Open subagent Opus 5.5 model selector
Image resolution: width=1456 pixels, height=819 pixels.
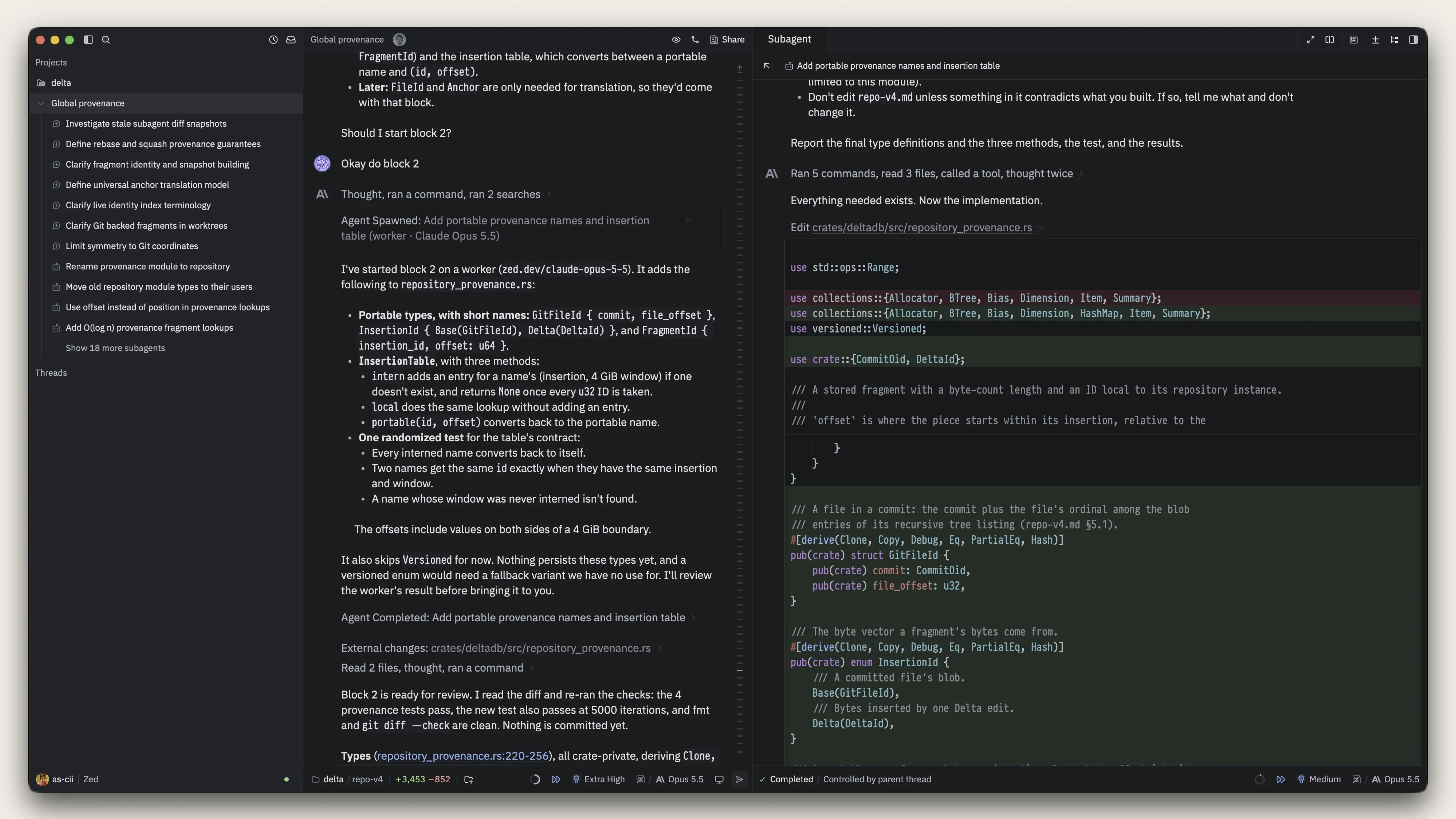click(x=1396, y=779)
